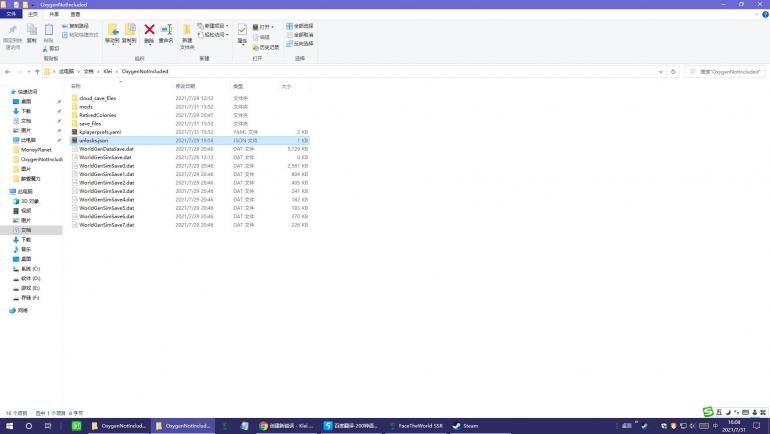Select the unlocks.json file

tap(190, 140)
